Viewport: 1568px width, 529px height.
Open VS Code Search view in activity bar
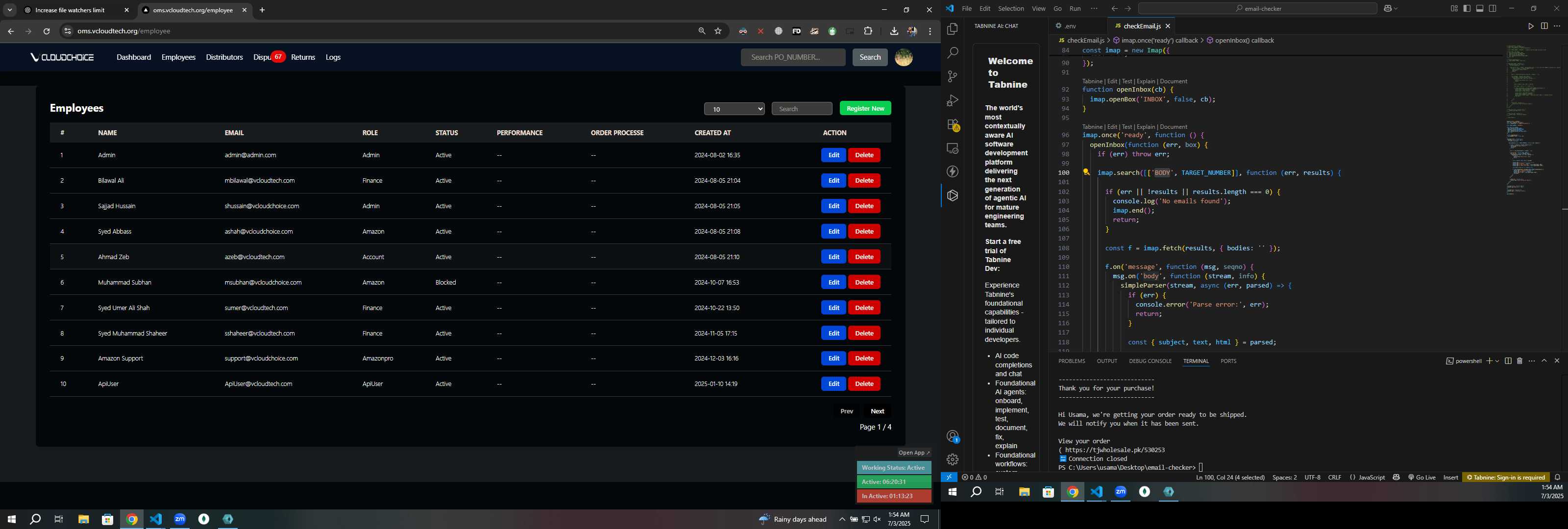(953, 53)
